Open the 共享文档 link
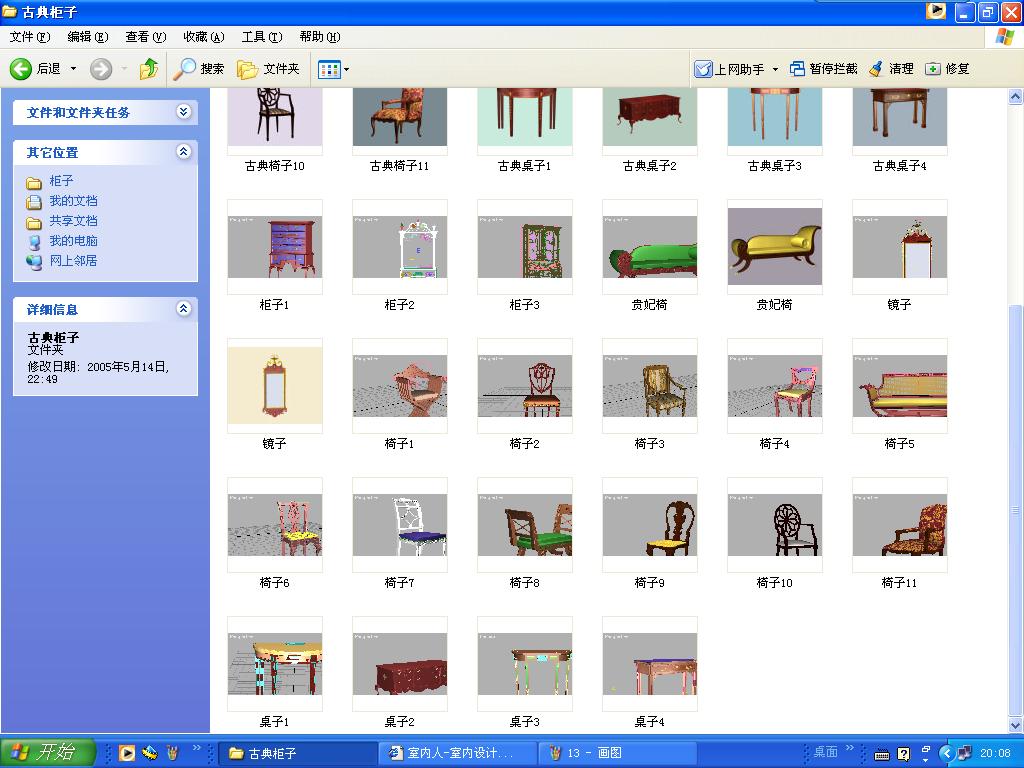 tap(73, 221)
